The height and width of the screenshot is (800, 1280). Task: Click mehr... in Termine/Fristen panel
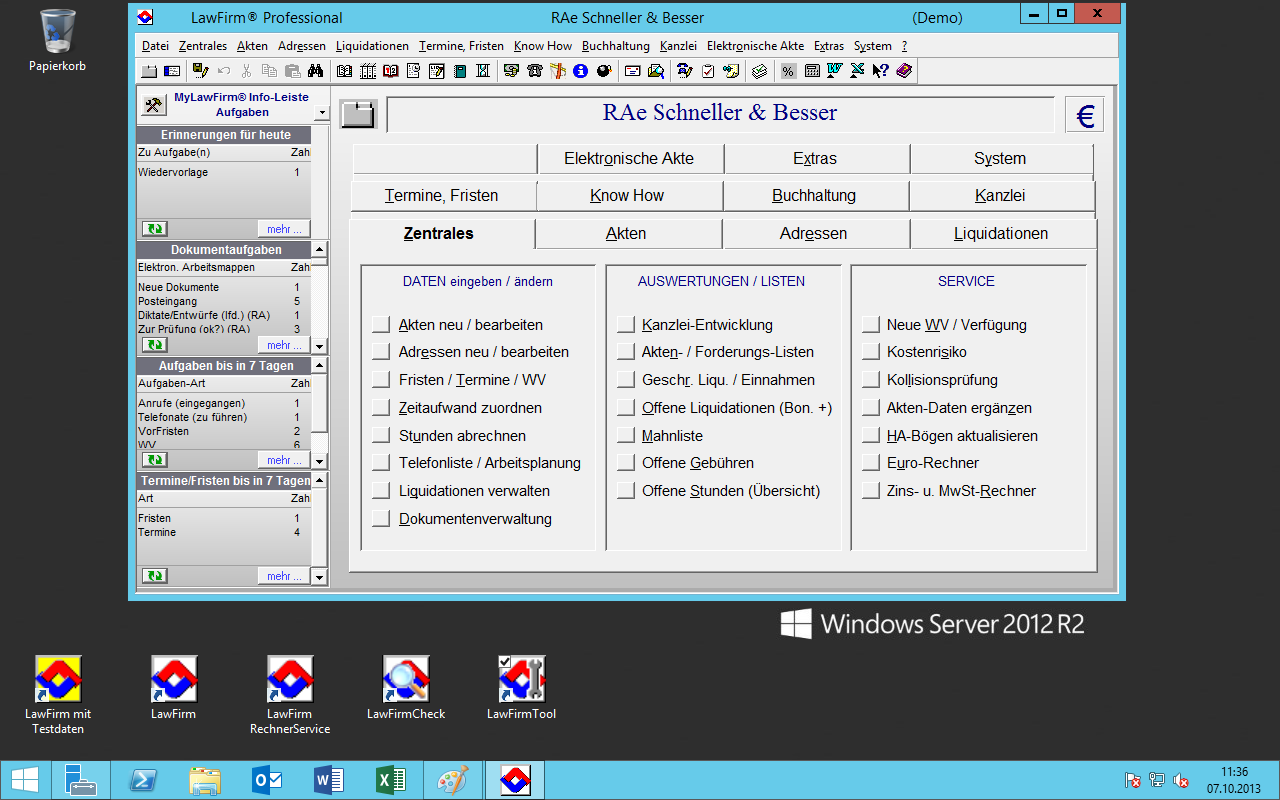[x=284, y=576]
